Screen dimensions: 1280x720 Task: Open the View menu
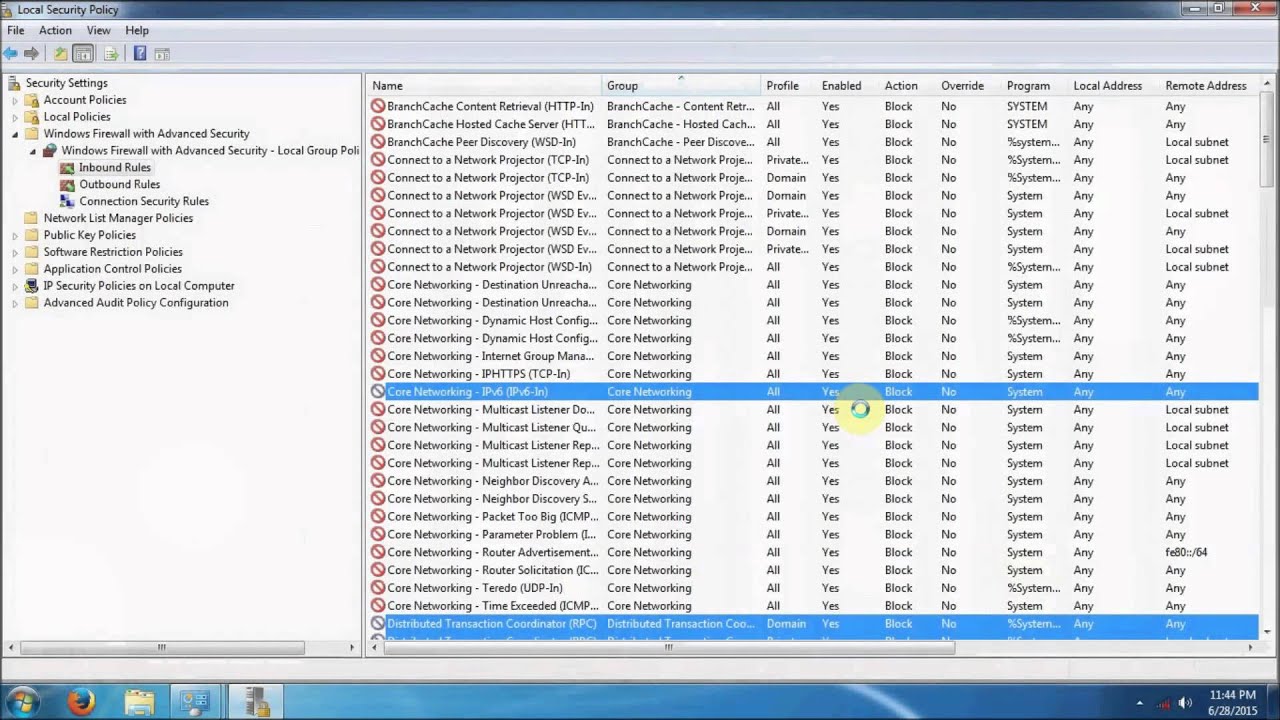coord(98,30)
